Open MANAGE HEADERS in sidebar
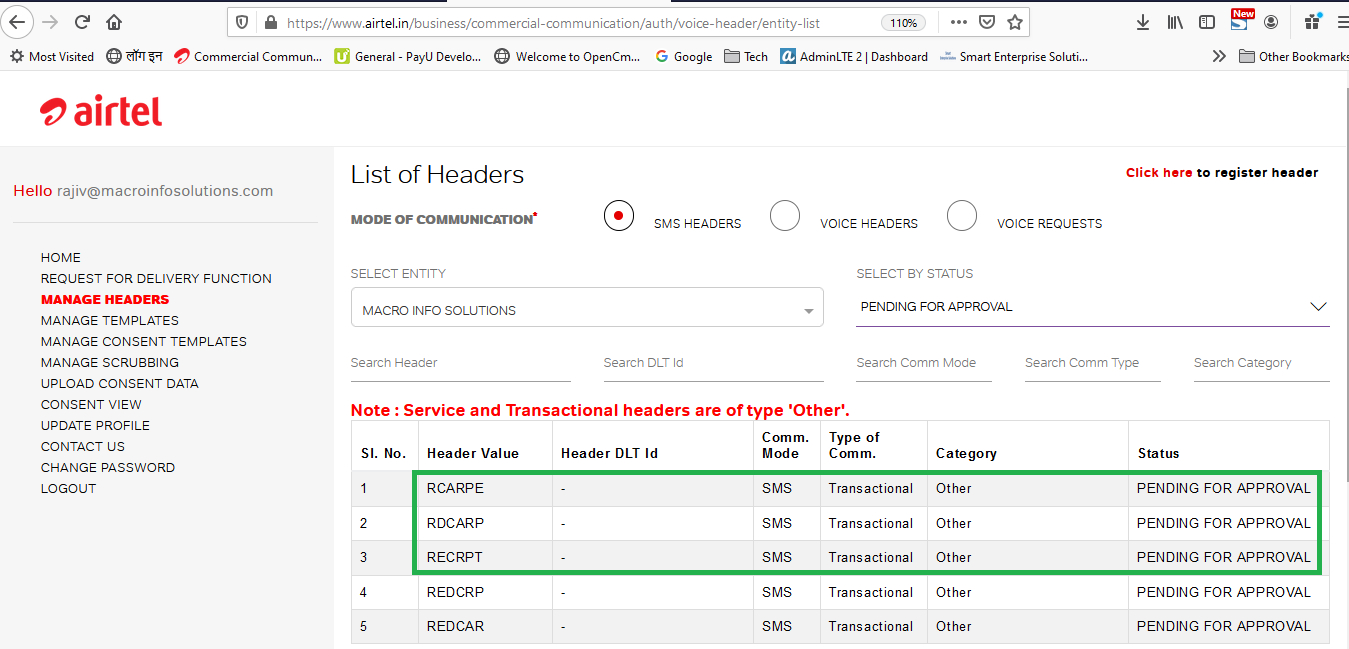 coord(105,299)
